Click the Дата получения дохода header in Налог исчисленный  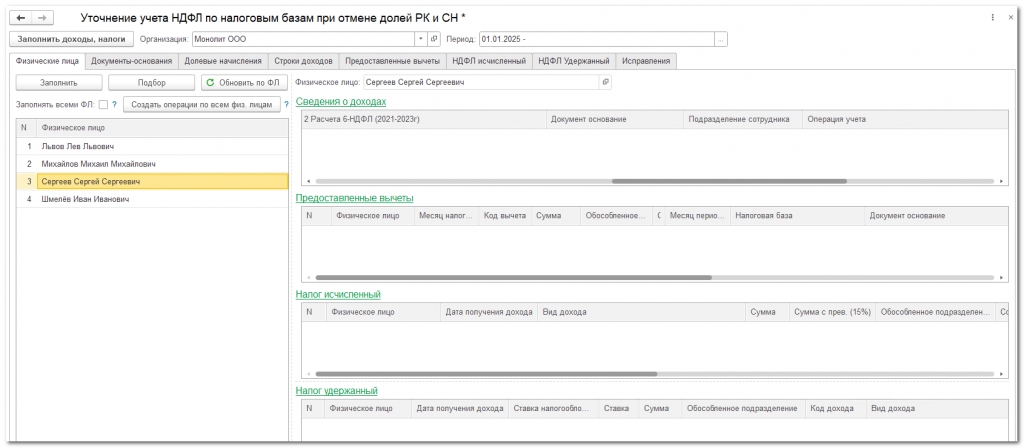tap(489, 312)
